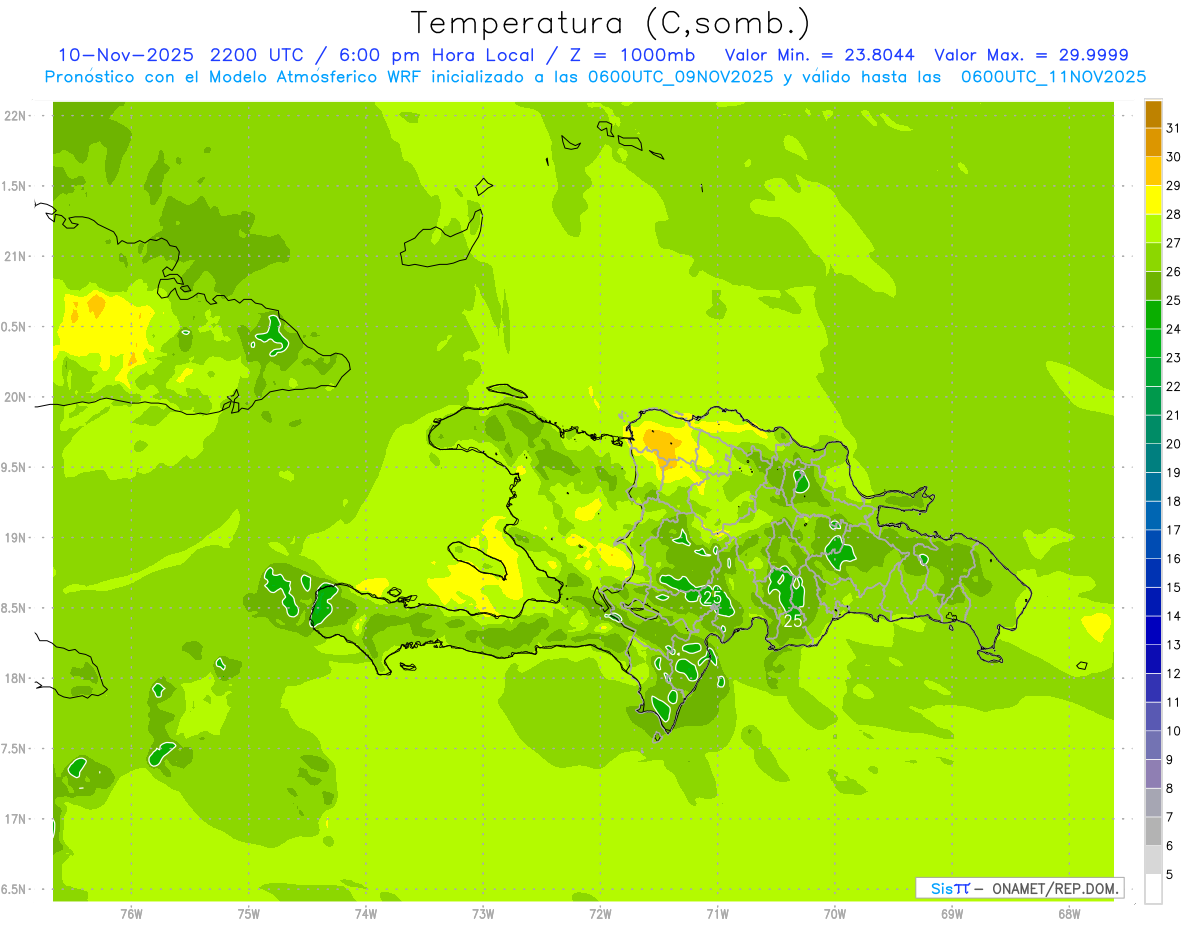Click the '17N' latitude axis label
This screenshot has width=1200, height=927.
coord(14,819)
